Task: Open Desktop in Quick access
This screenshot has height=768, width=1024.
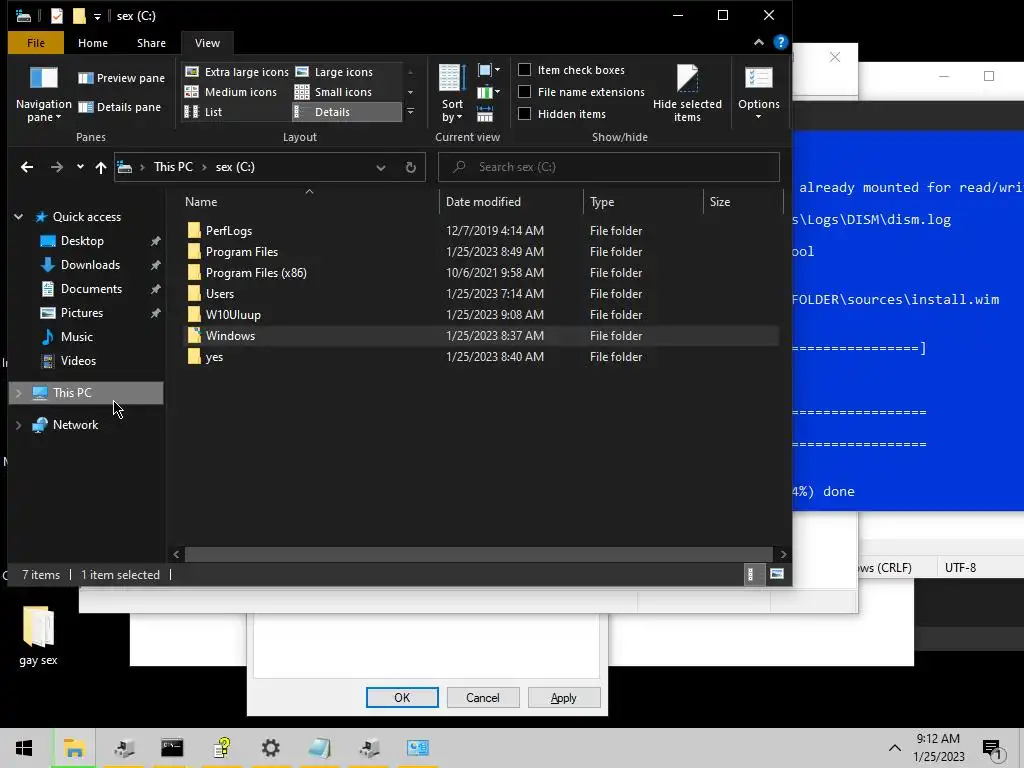Action: (82, 241)
